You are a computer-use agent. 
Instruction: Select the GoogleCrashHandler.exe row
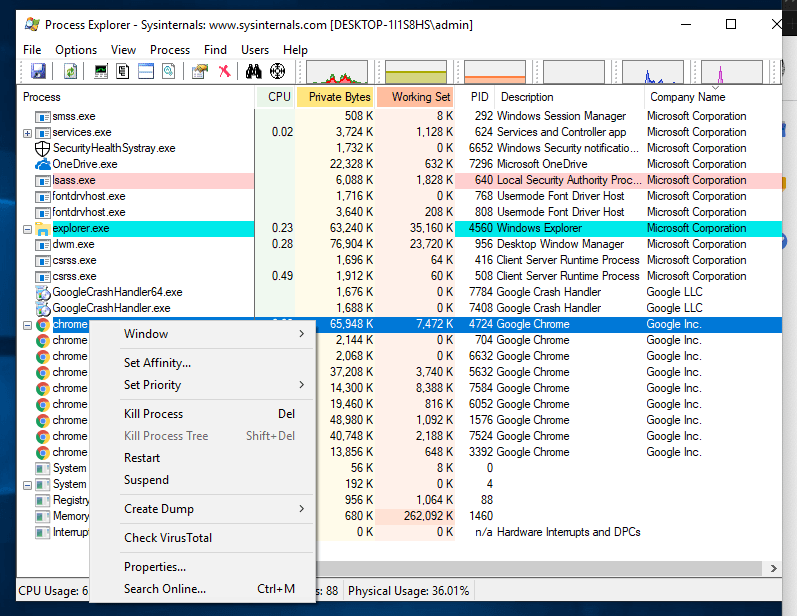coord(399,309)
